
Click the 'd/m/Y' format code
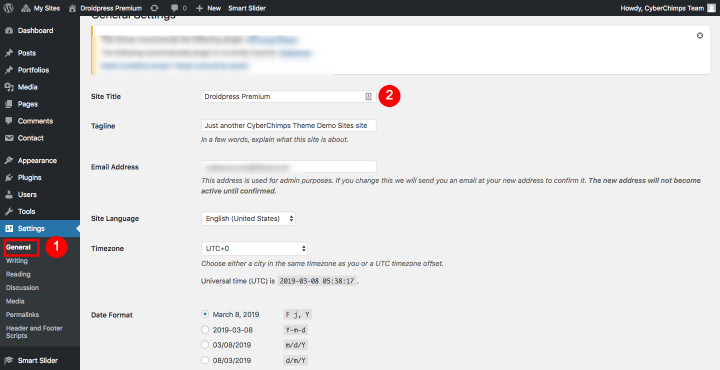296,361
